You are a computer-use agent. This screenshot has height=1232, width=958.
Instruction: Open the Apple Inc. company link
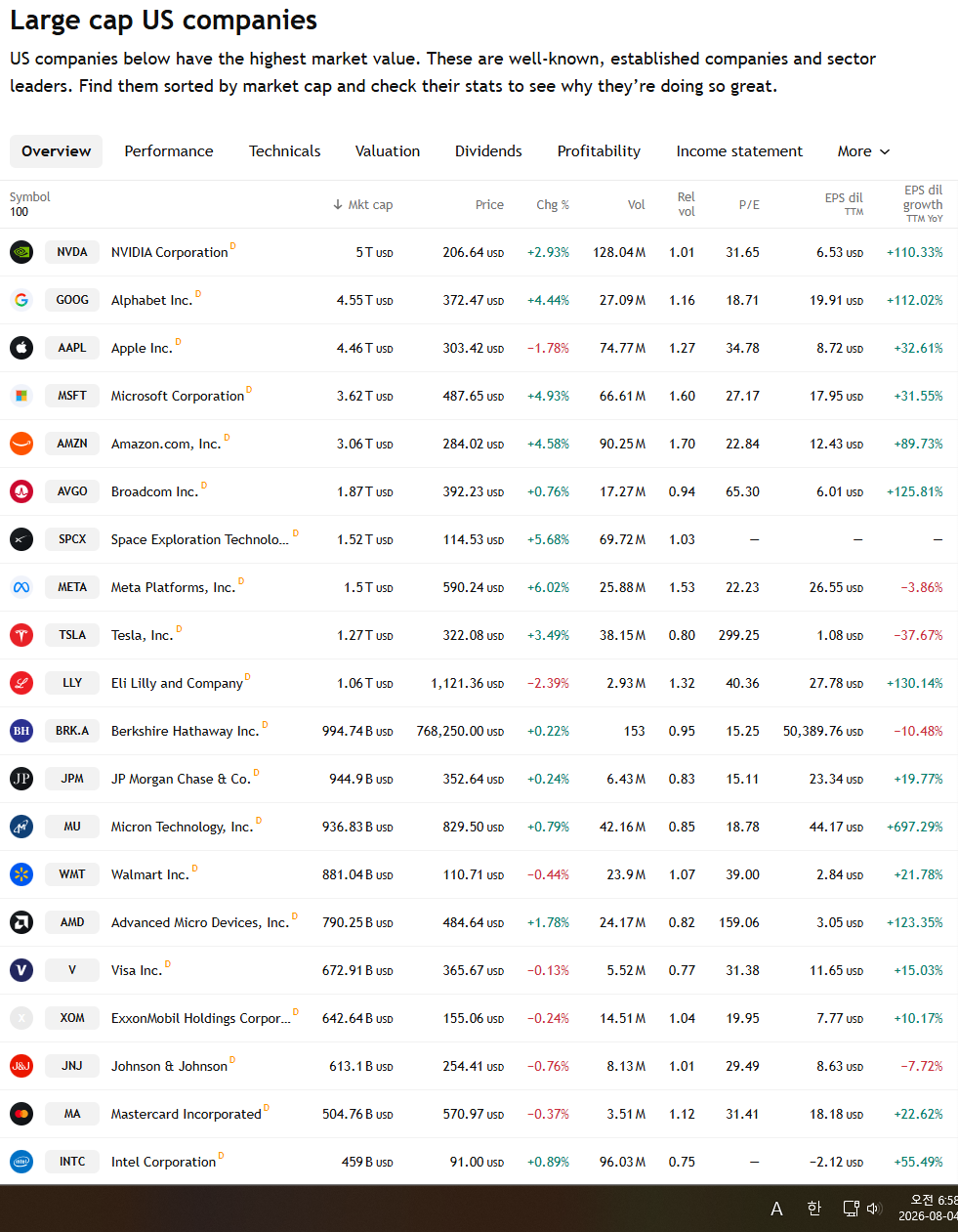click(142, 349)
